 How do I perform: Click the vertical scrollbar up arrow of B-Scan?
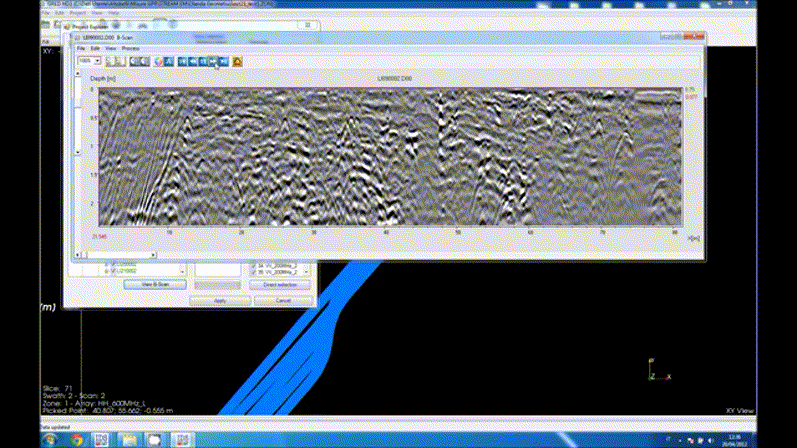point(78,74)
